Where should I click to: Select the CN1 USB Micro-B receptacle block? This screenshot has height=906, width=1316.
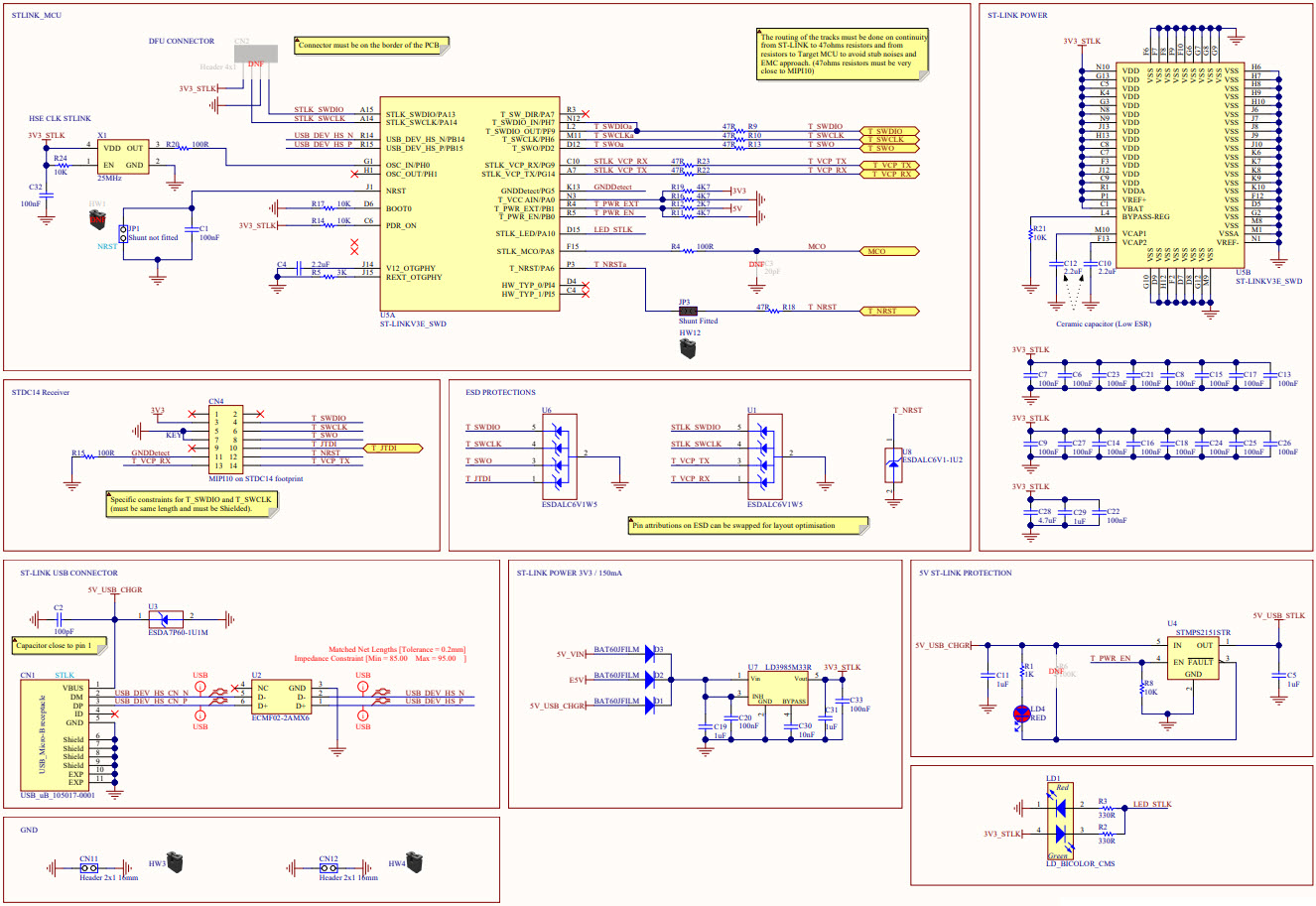click(58, 735)
